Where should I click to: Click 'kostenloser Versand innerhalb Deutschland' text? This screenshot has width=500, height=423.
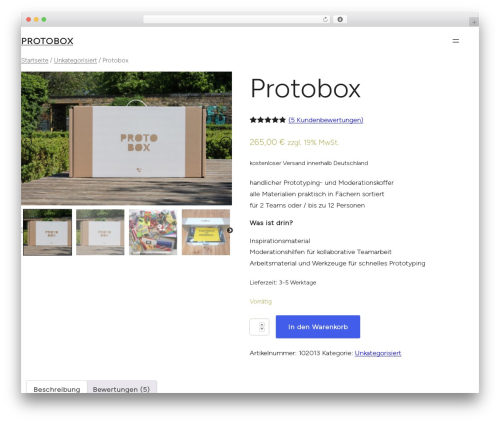(x=309, y=163)
